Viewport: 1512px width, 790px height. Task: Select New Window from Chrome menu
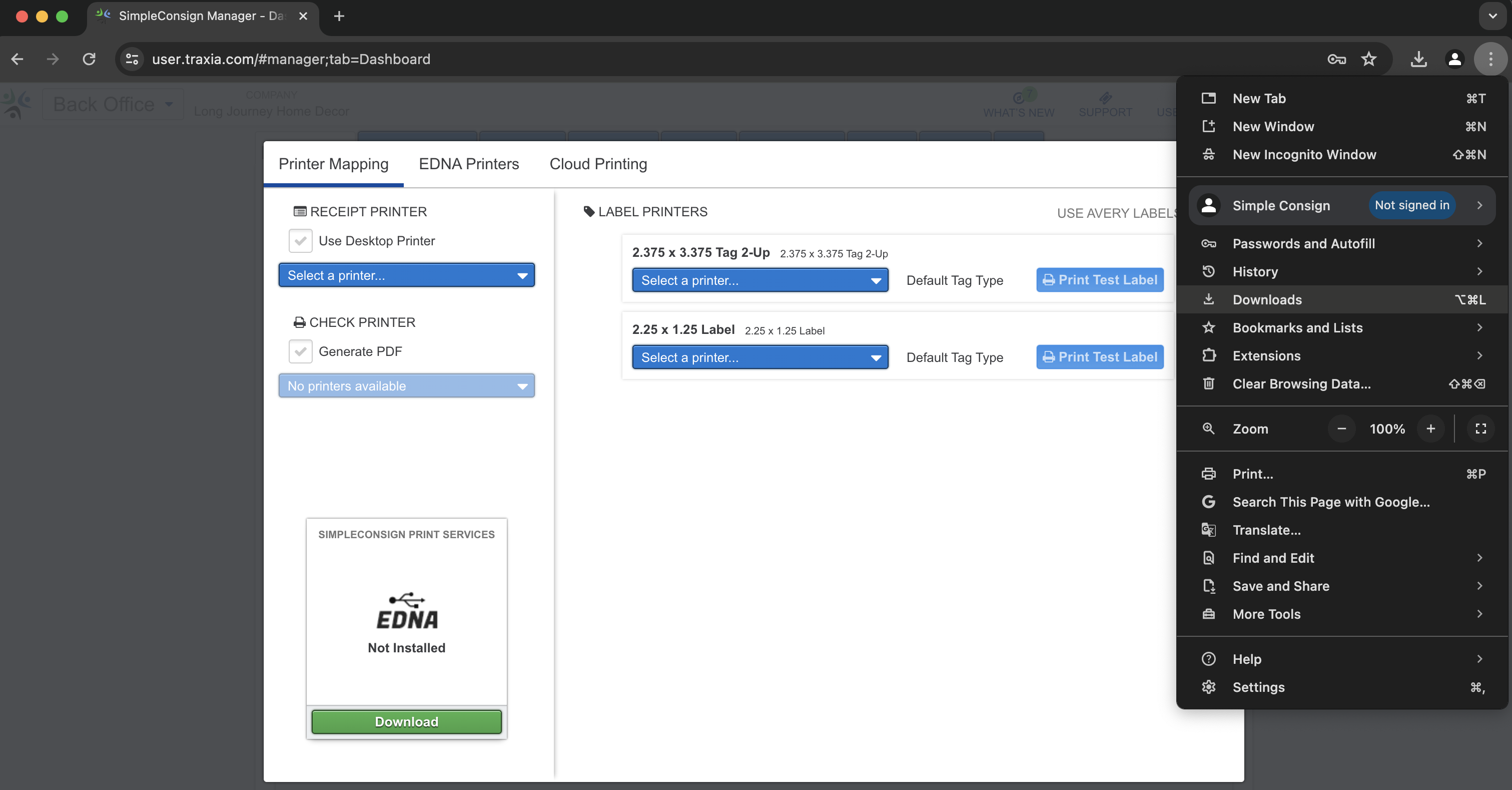1342,126
